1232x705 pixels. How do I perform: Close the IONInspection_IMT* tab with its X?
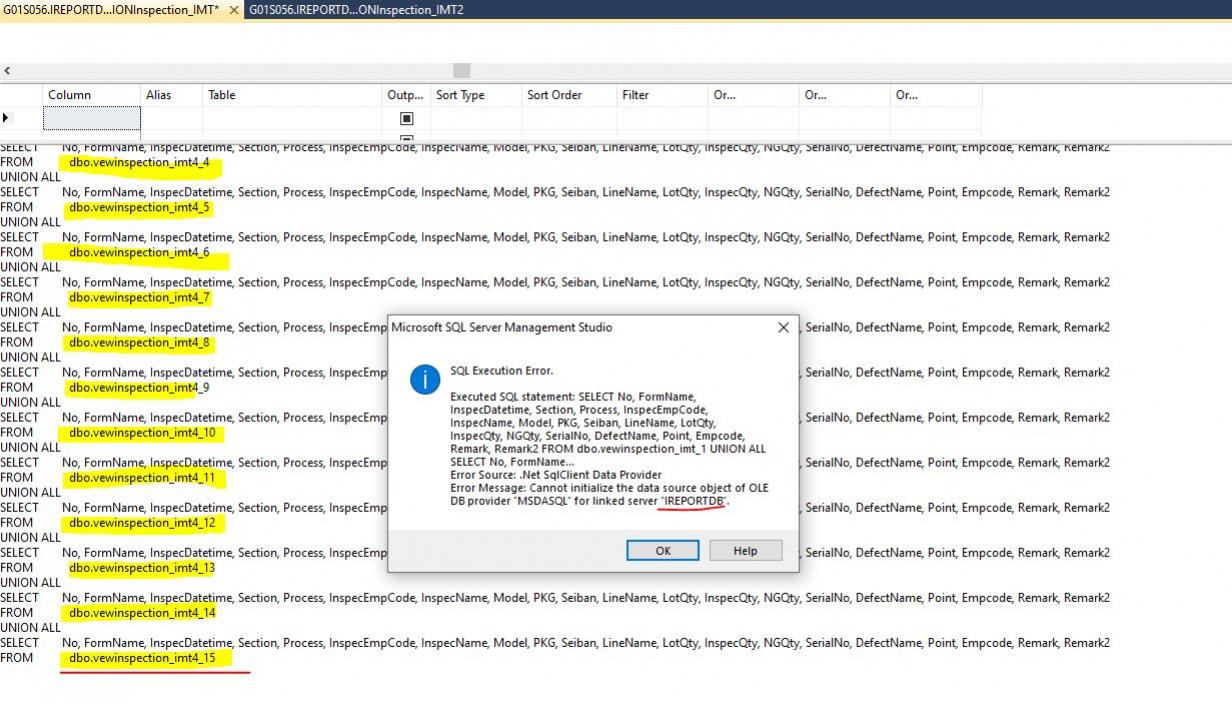pyautogui.click(x=234, y=9)
